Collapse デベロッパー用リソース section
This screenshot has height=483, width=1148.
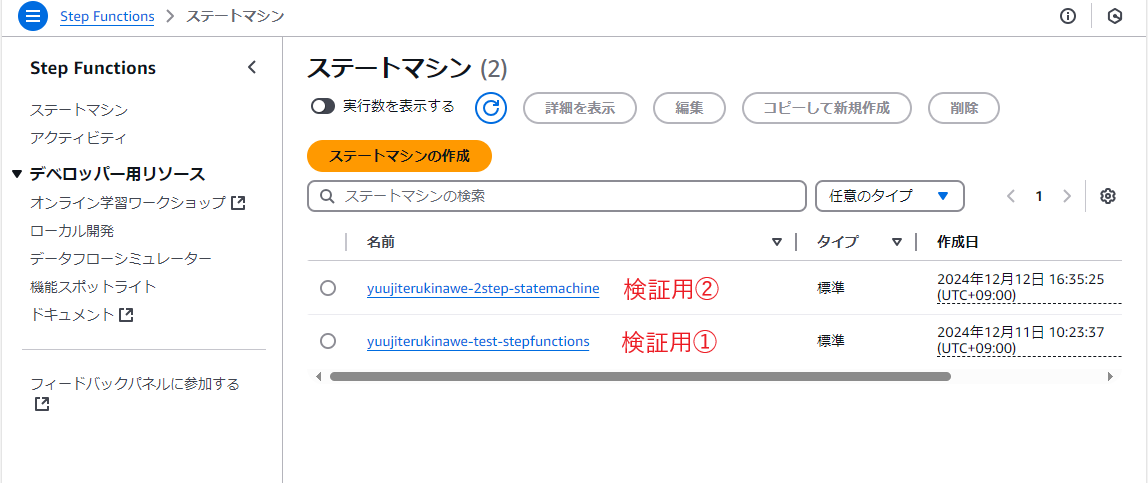[18, 174]
